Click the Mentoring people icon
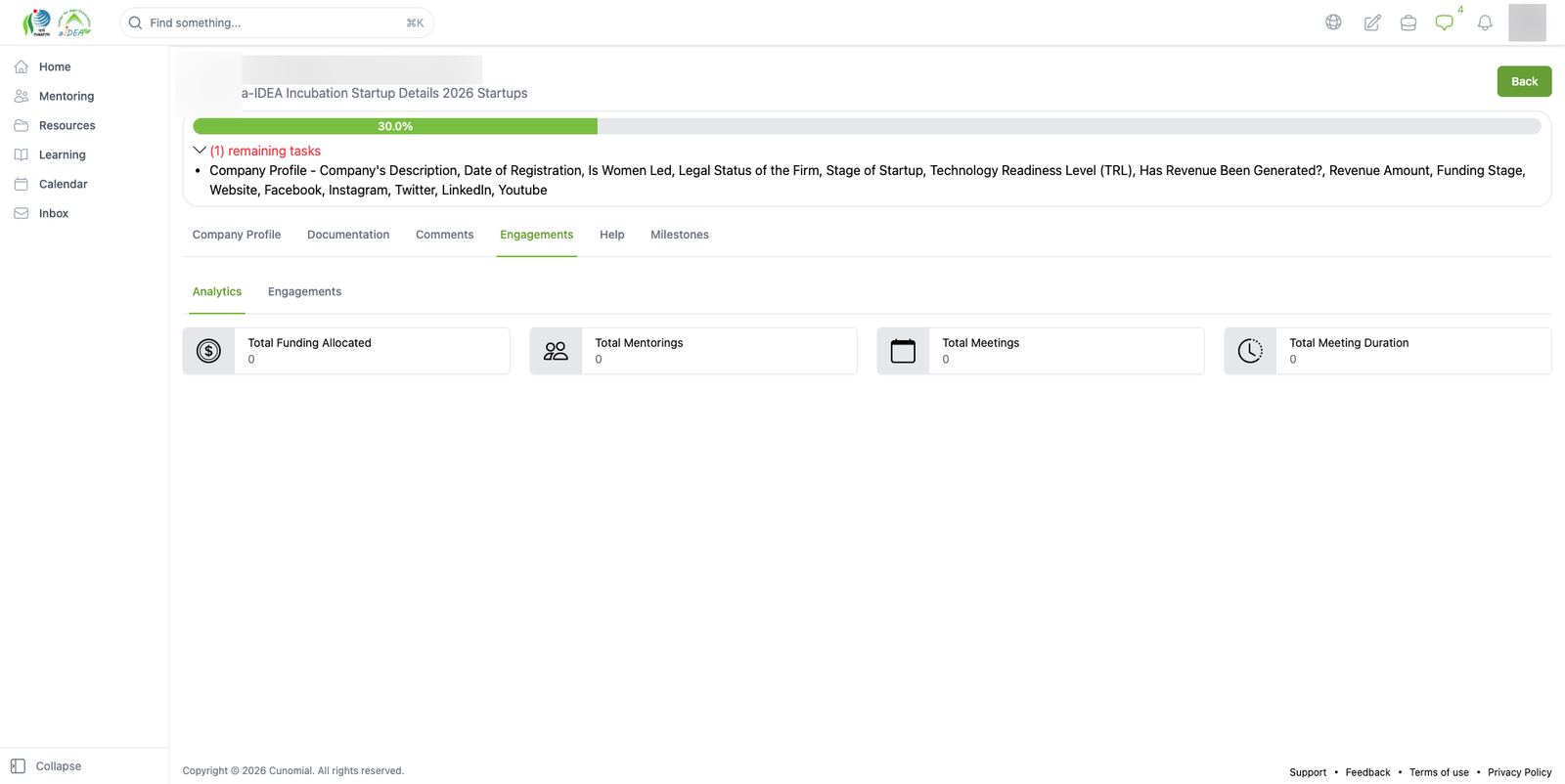This screenshot has width=1565, height=784. (x=22, y=96)
